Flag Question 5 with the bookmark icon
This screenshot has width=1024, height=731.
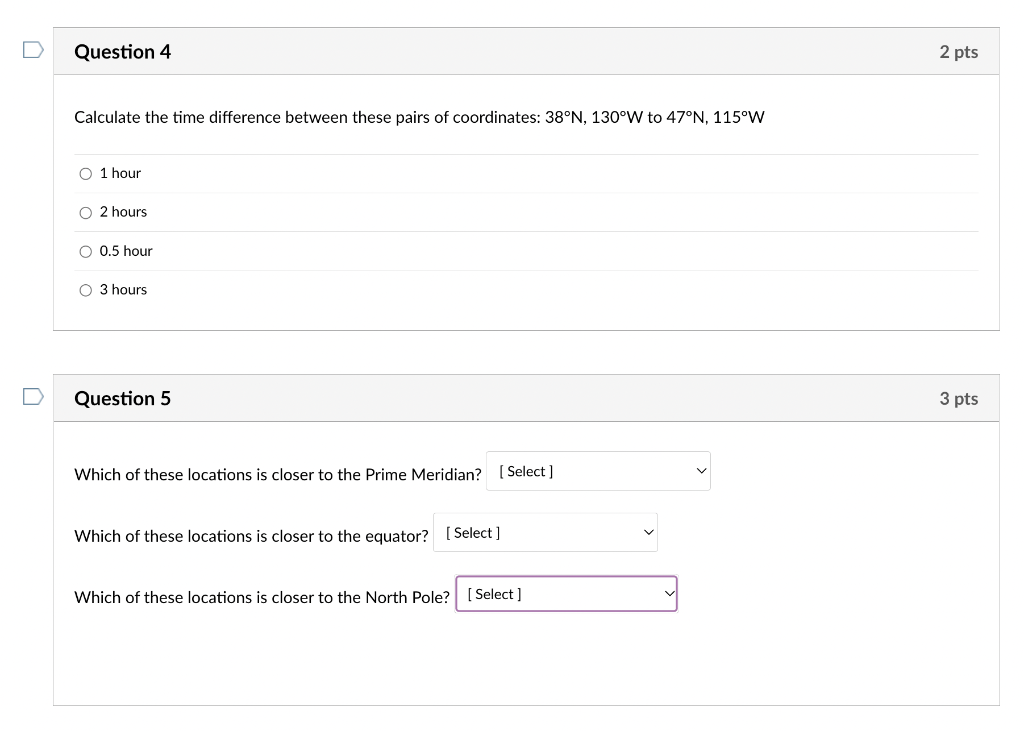point(33,397)
